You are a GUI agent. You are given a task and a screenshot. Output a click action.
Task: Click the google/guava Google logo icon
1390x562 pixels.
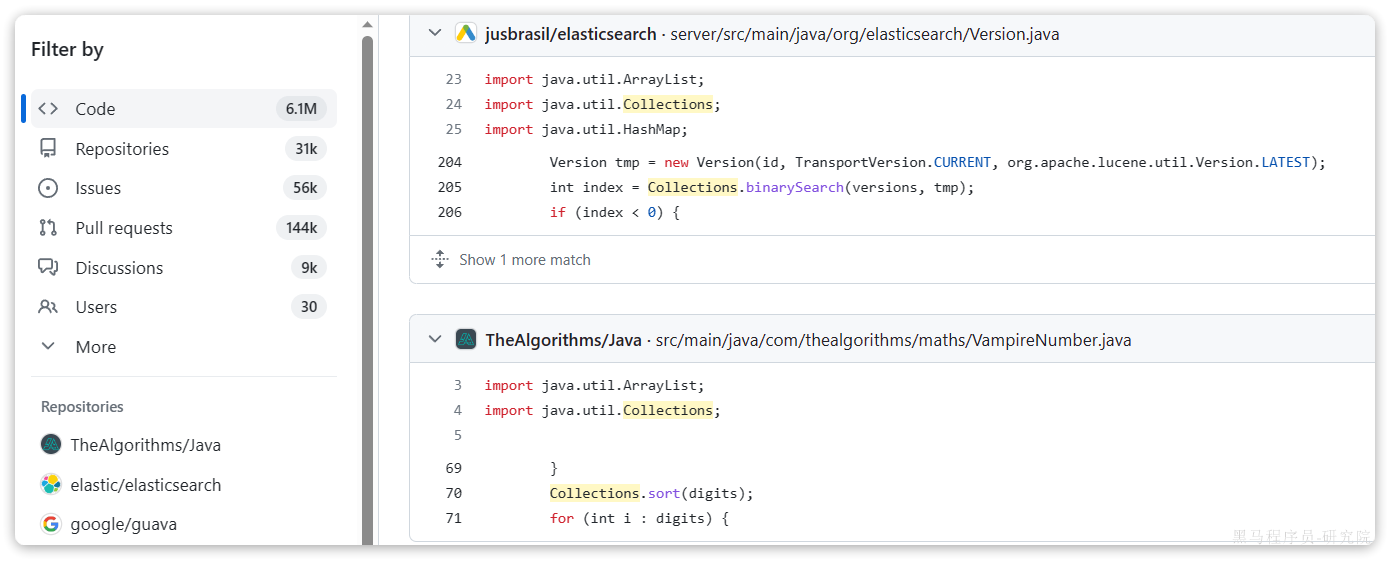(x=51, y=524)
